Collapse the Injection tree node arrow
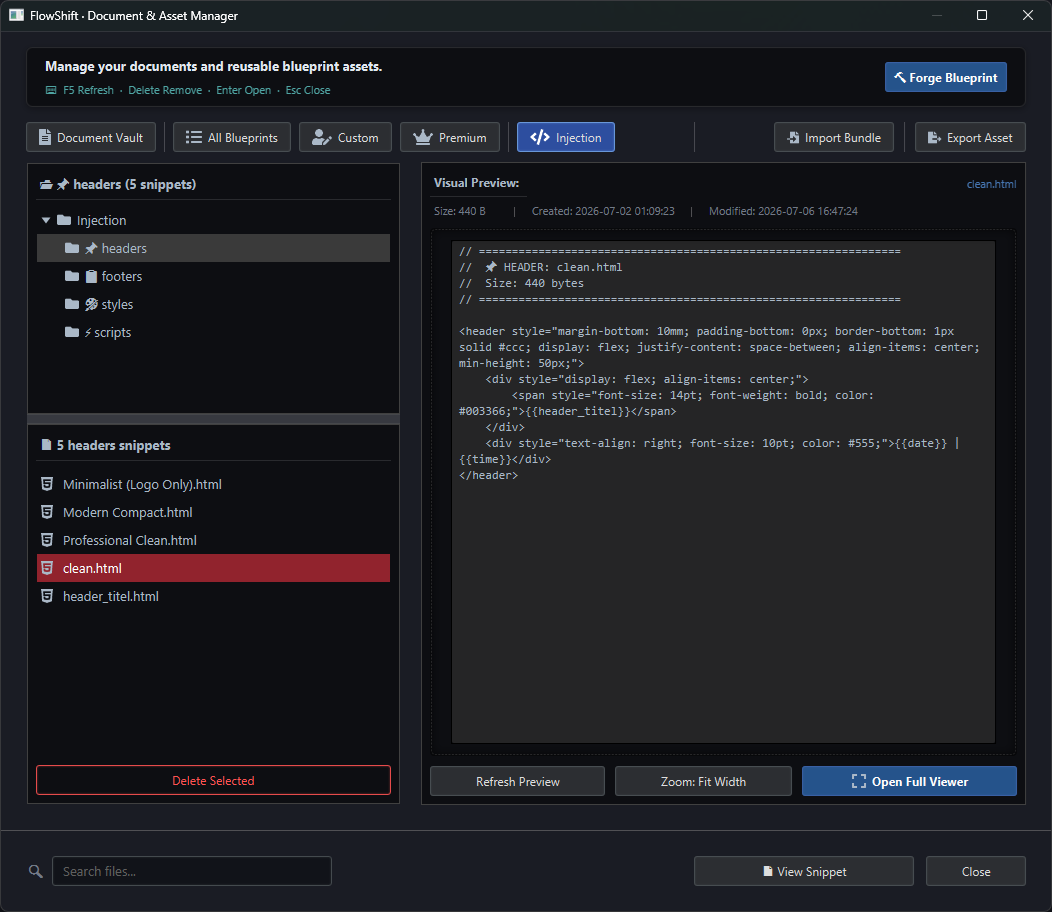The height and width of the screenshot is (912, 1052). [x=46, y=220]
